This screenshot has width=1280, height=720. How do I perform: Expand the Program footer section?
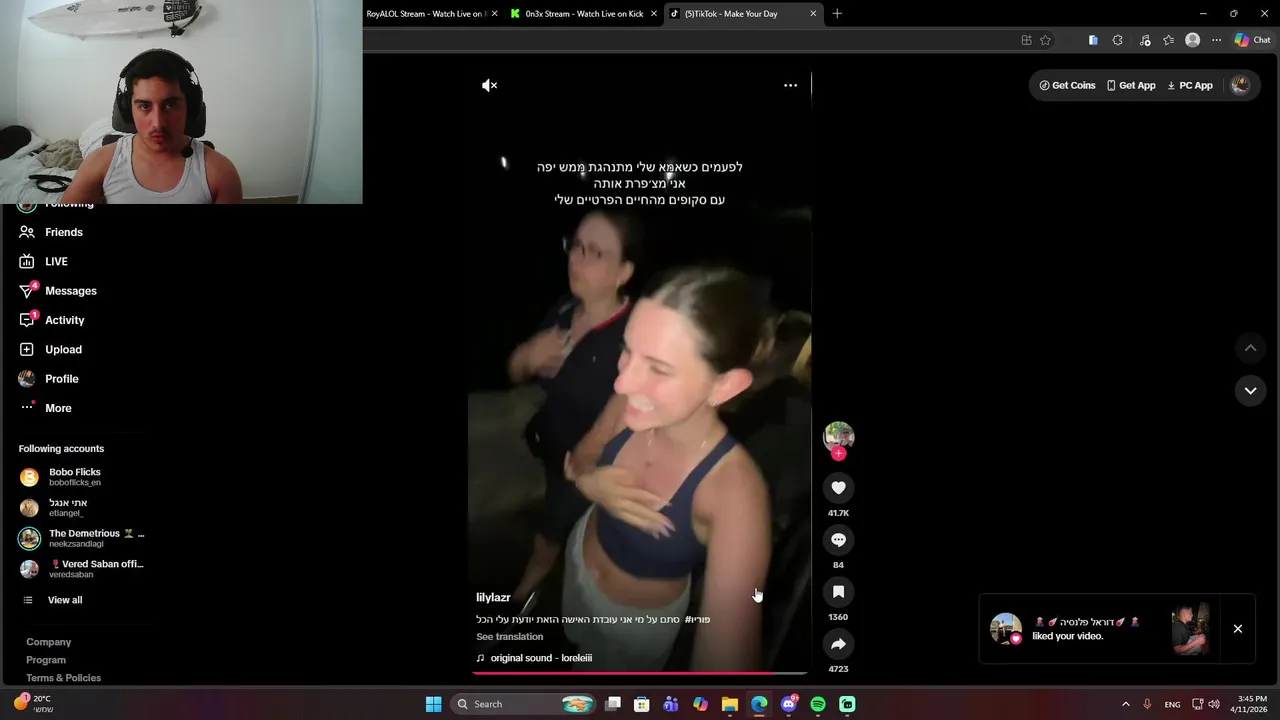(x=46, y=660)
